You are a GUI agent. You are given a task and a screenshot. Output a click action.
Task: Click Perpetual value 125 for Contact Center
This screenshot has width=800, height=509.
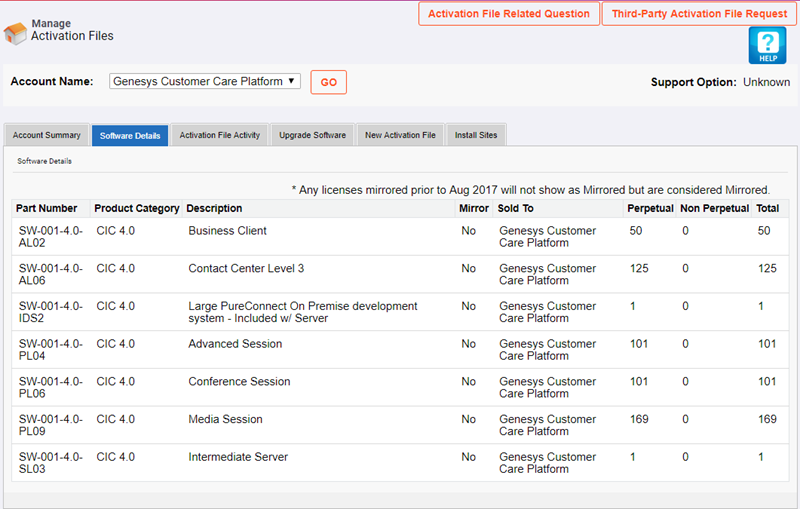click(639, 268)
